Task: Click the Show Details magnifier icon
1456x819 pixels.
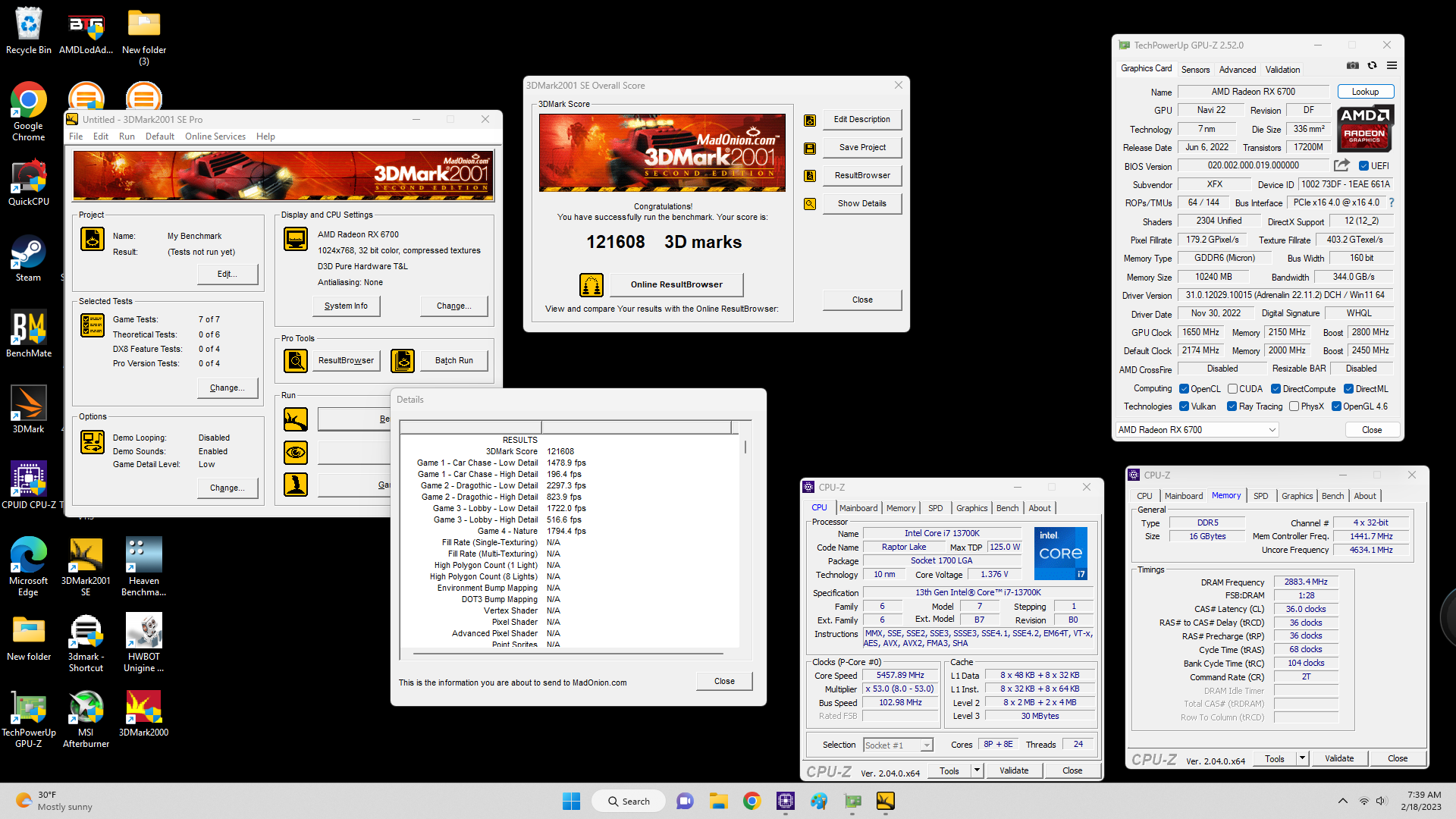Action: (x=810, y=204)
